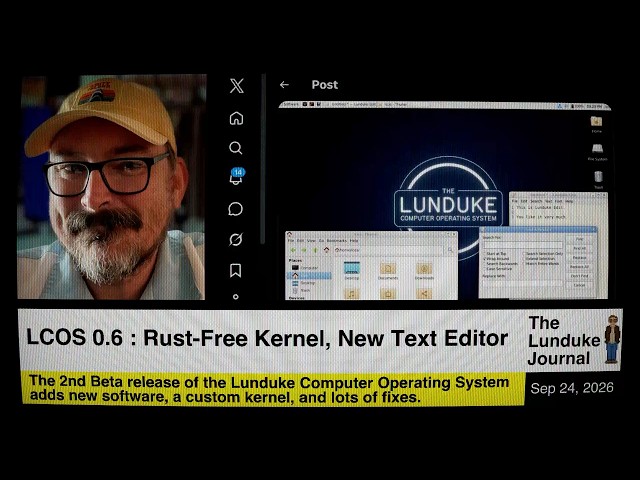Select highlighted home entry in Places
640x480 pixels.
coord(309,276)
